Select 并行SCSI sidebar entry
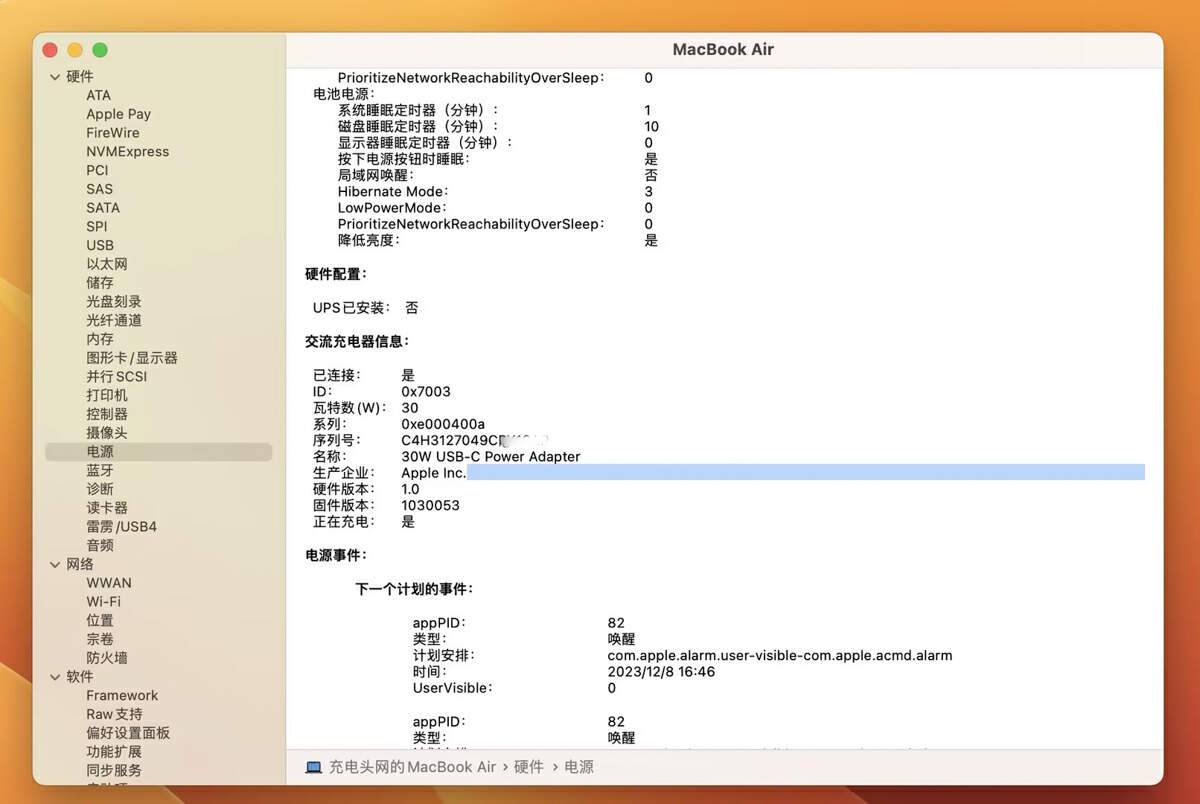Viewport: 1200px width, 804px height. click(x=116, y=377)
